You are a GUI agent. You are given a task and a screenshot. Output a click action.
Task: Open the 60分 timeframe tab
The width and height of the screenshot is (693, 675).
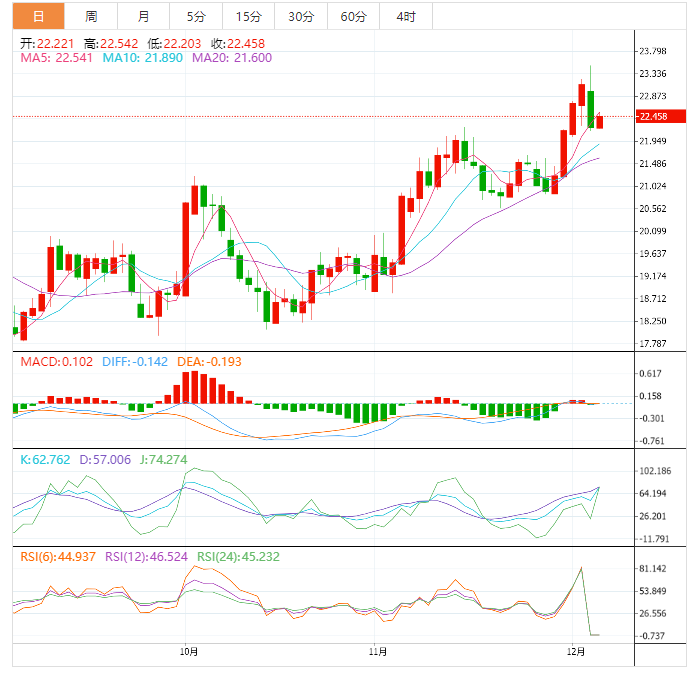click(354, 16)
